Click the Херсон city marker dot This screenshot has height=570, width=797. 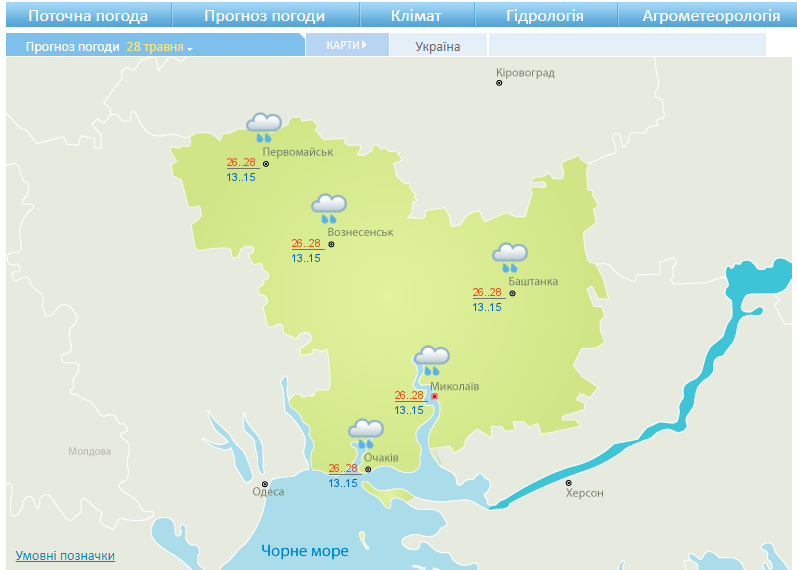569,482
